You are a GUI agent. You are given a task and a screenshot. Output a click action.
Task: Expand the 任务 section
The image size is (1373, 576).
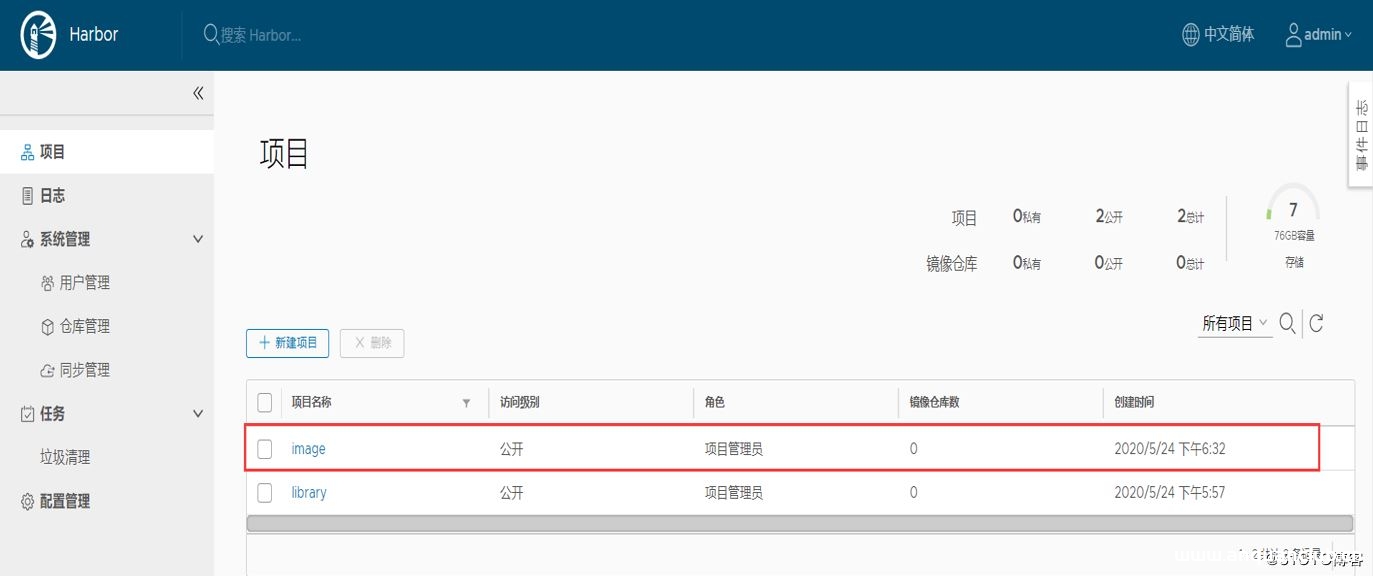(x=197, y=413)
